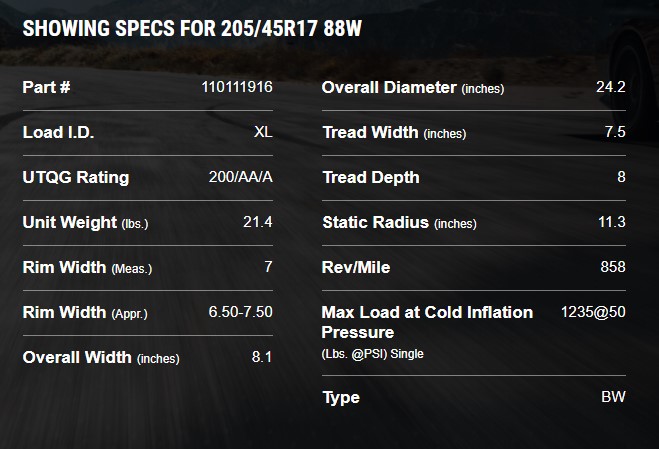Image resolution: width=659 pixels, height=449 pixels.
Task: Click the Part # value 110111916
Action: tap(237, 87)
